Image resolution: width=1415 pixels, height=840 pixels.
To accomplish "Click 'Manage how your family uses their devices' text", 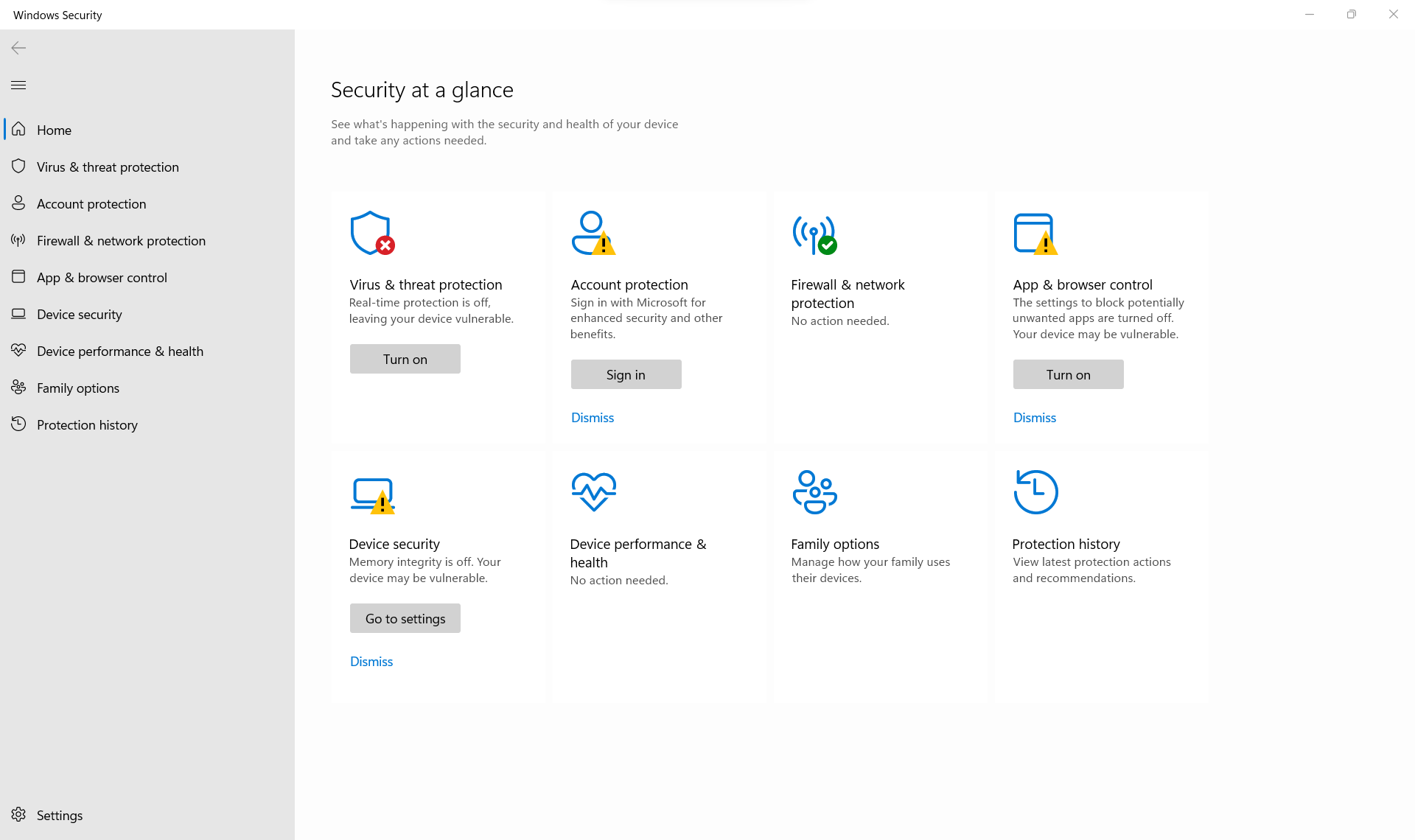I will click(x=870, y=570).
